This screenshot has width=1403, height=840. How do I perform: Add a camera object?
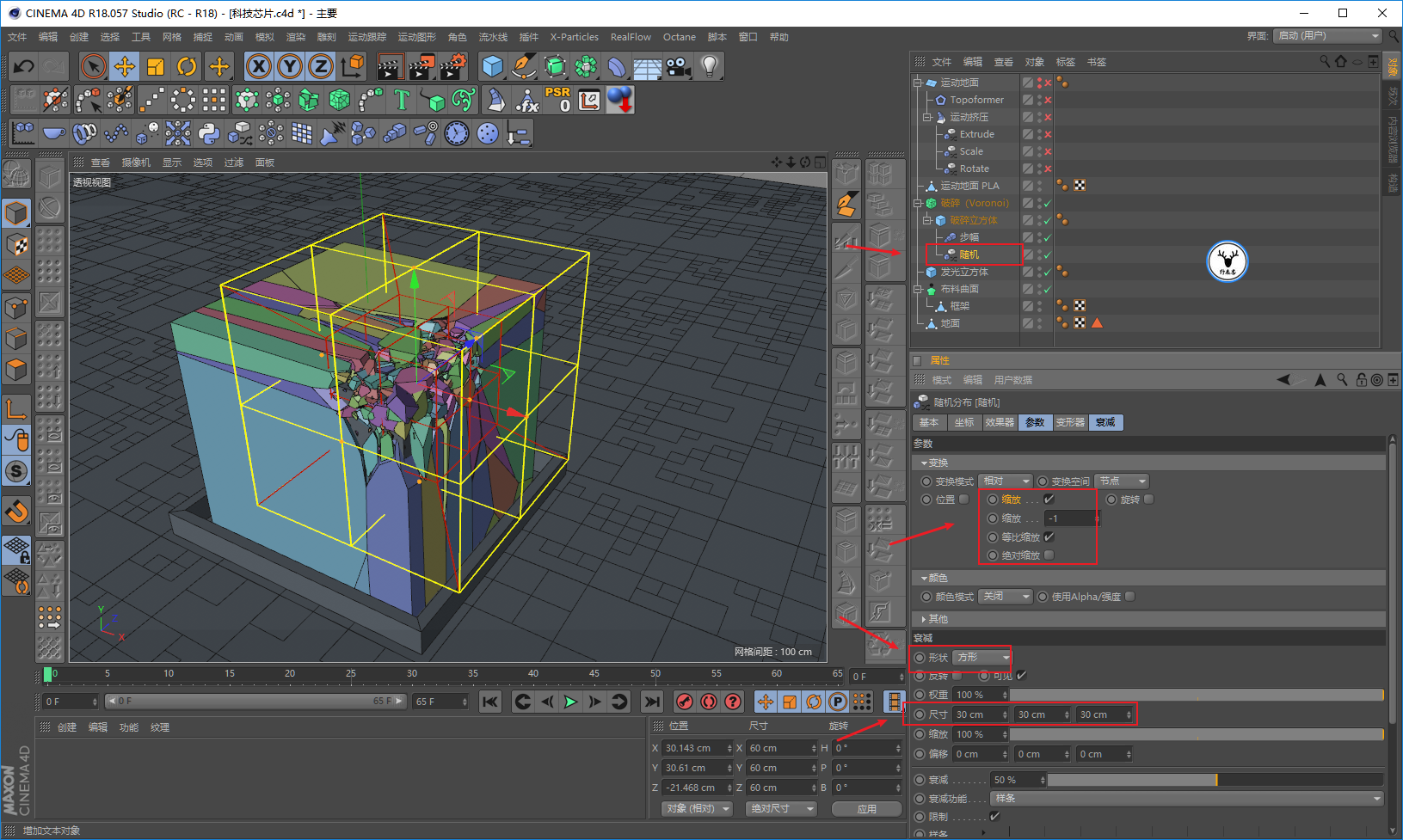(x=679, y=66)
